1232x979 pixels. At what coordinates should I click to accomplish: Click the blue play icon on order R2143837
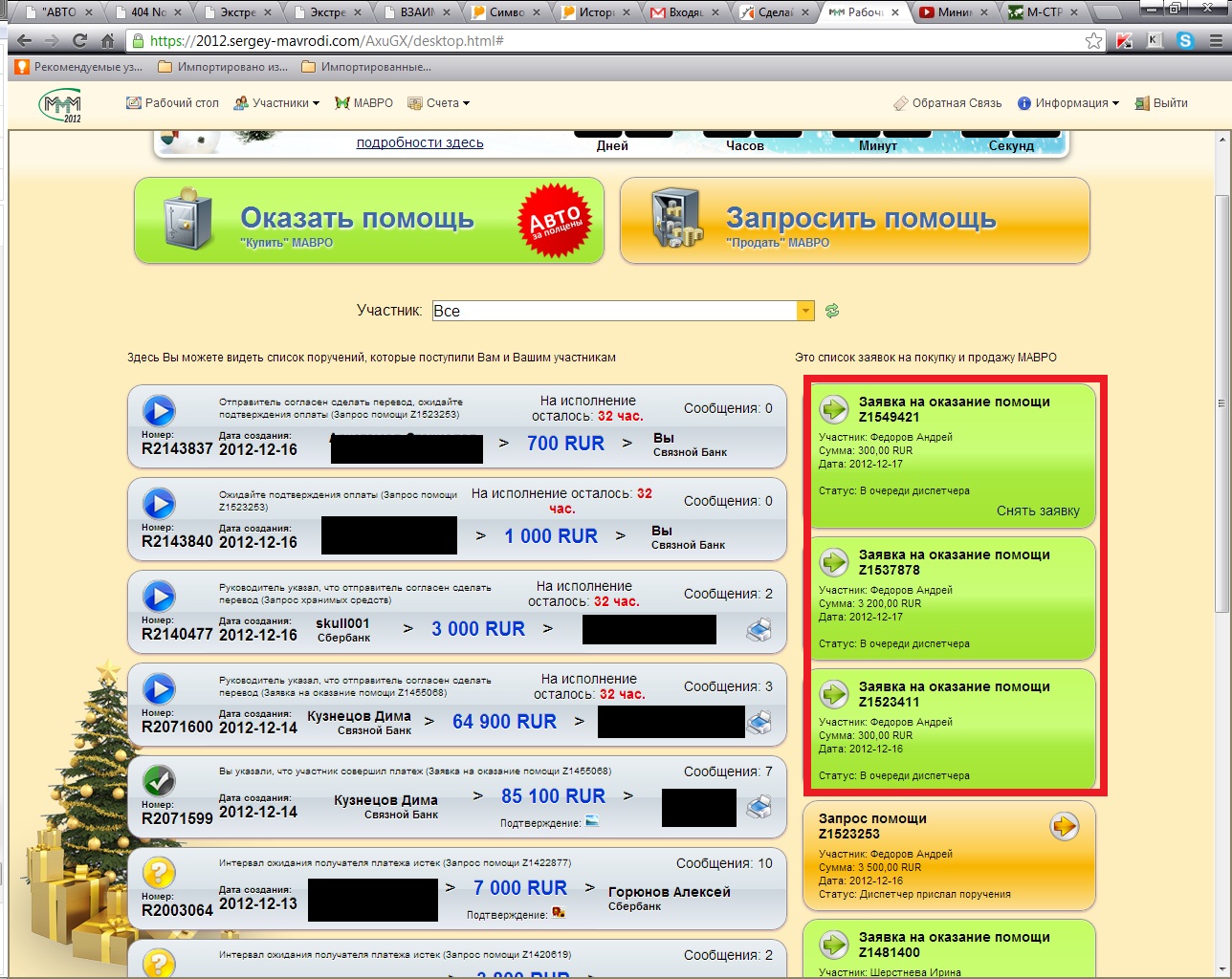(159, 411)
